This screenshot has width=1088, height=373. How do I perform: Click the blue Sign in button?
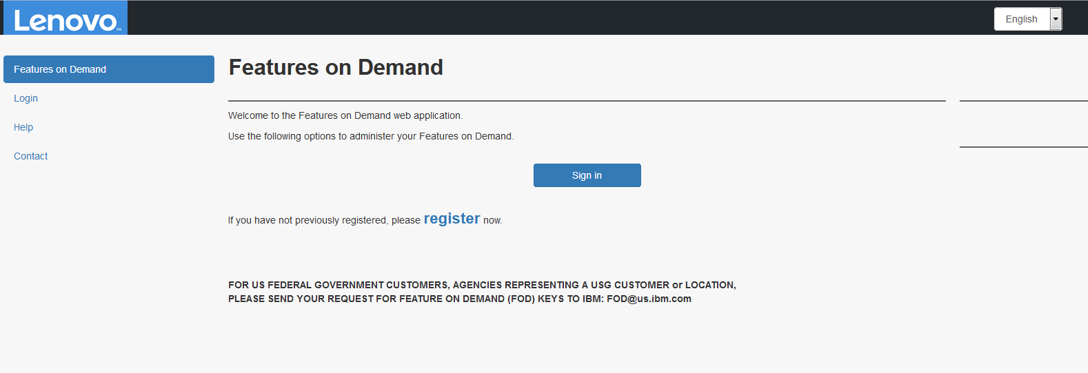tap(587, 175)
